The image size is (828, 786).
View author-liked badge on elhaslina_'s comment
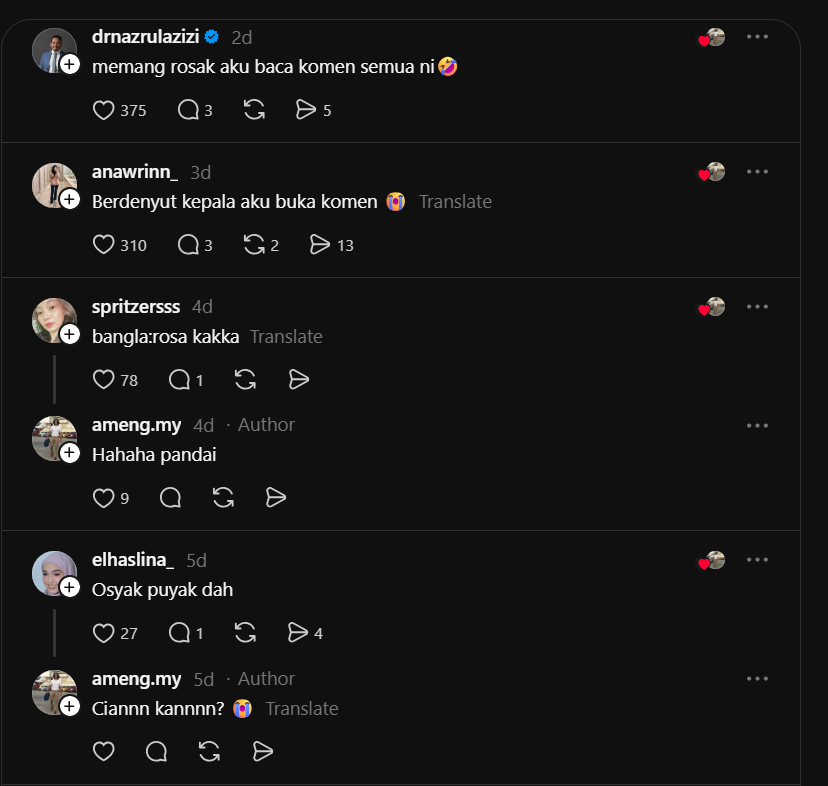pos(711,560)
